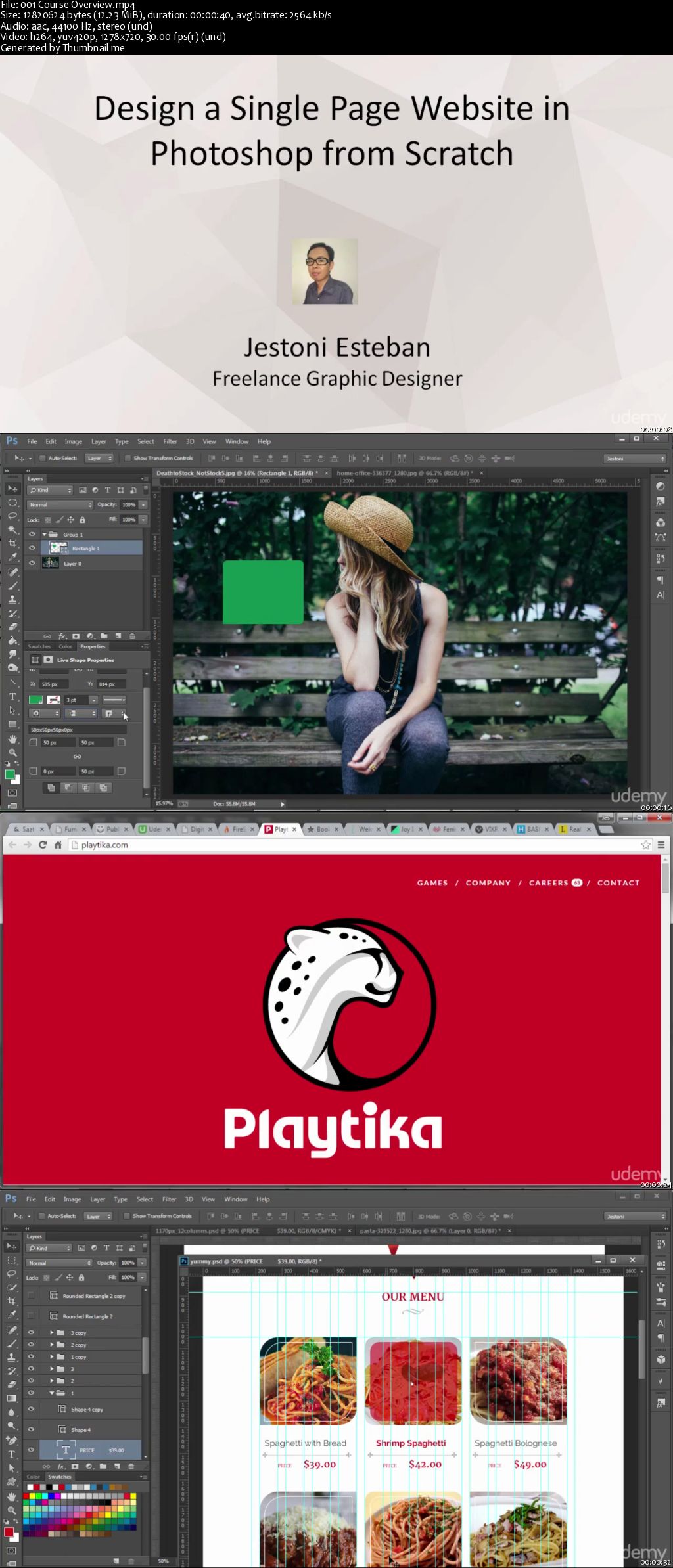Expand the '1 copy' group
This screenshot has width=673, height=1568.
pos(52,1356)
